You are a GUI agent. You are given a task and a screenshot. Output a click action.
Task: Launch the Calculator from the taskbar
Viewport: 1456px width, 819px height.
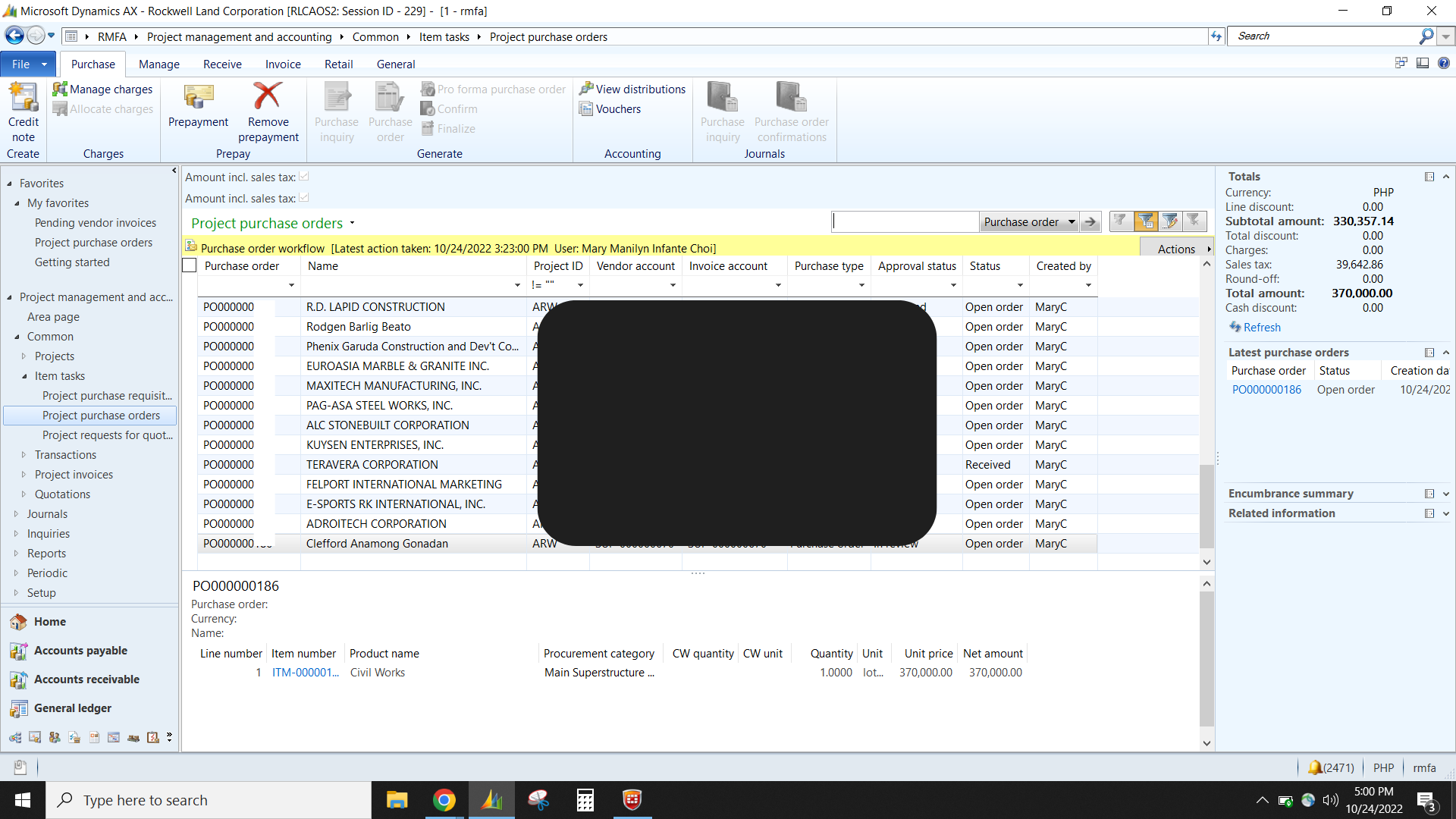[x=585, y=800]
